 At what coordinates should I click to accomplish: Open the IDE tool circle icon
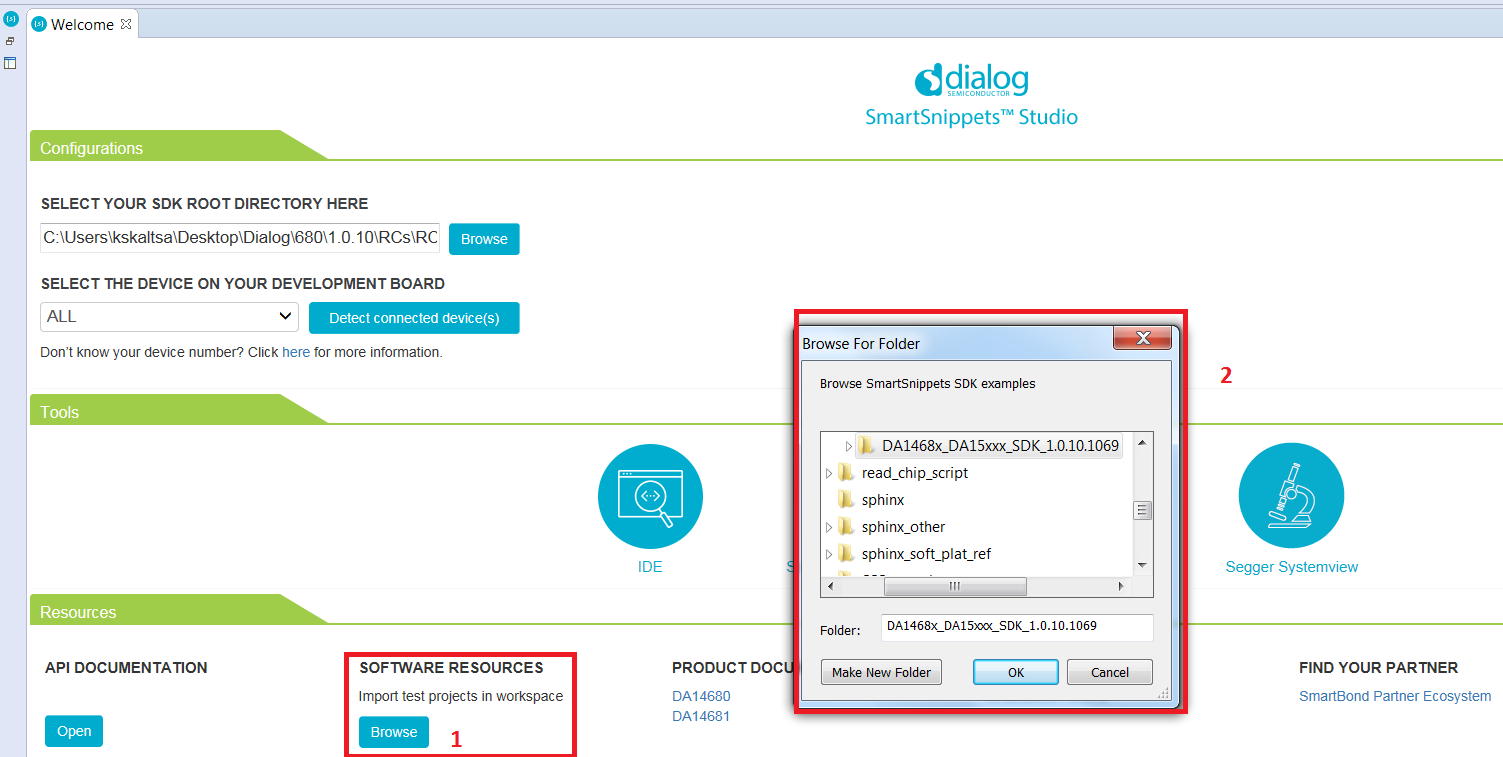650,497
